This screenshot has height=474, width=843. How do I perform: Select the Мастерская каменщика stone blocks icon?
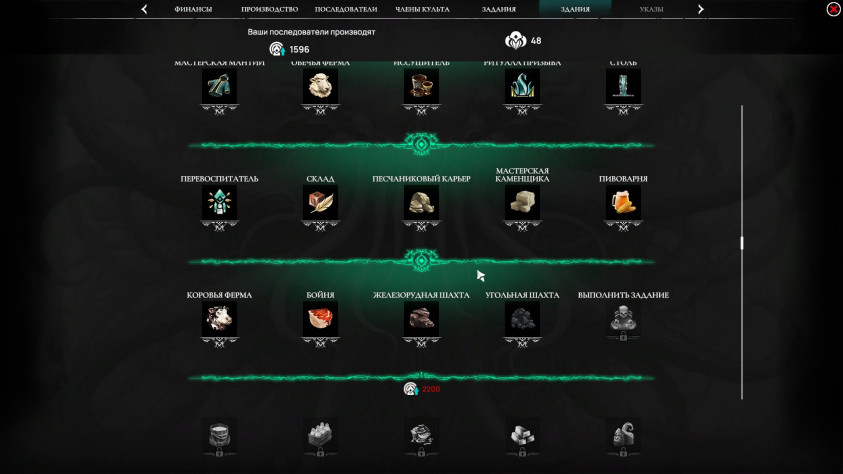coord(523,203)
